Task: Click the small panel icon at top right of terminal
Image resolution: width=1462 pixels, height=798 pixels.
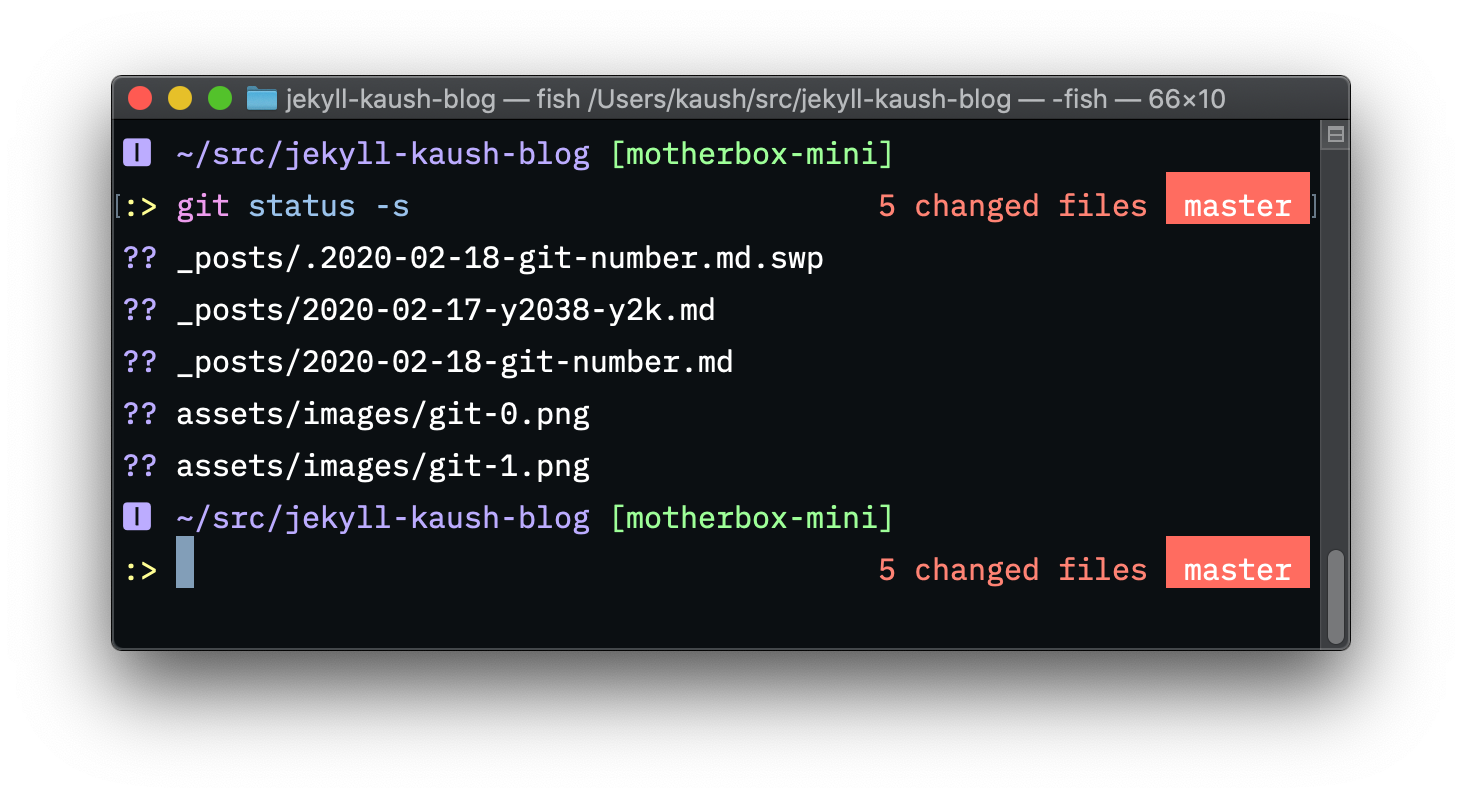Action: pos(1335,133)
